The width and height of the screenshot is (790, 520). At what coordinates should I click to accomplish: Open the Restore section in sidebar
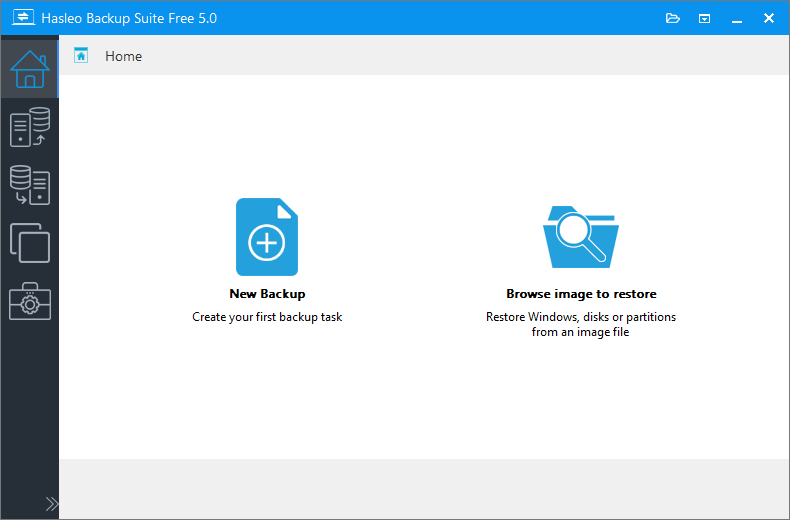pos(30,185)
